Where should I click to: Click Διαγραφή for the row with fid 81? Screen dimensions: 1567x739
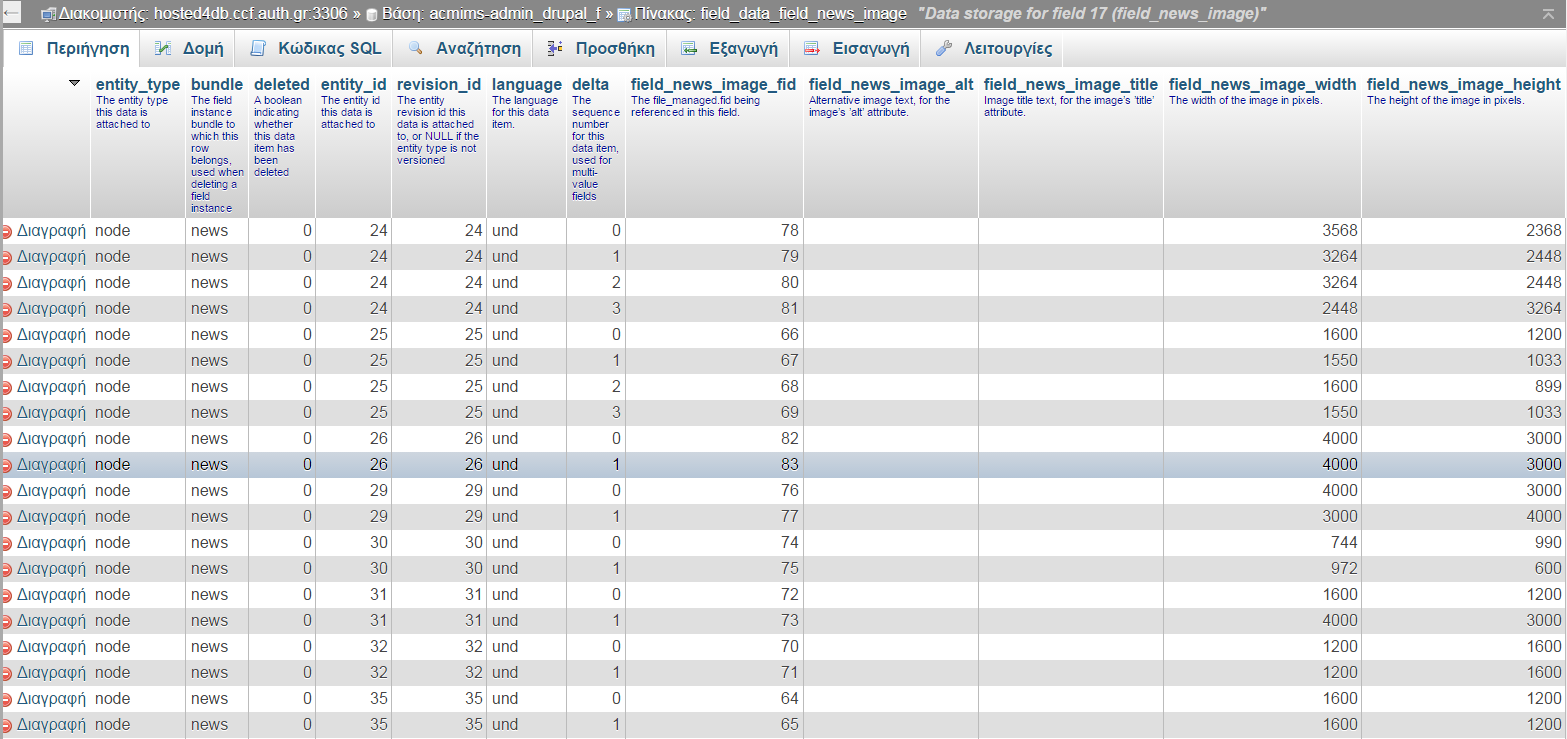tap(51, 308)
